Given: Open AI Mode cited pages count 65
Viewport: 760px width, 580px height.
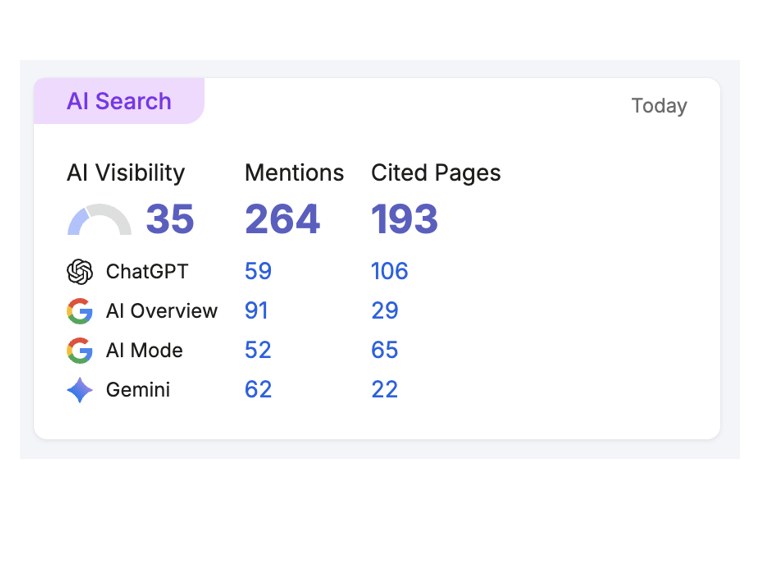Looking at the screenshot, I should click(385, 350).
